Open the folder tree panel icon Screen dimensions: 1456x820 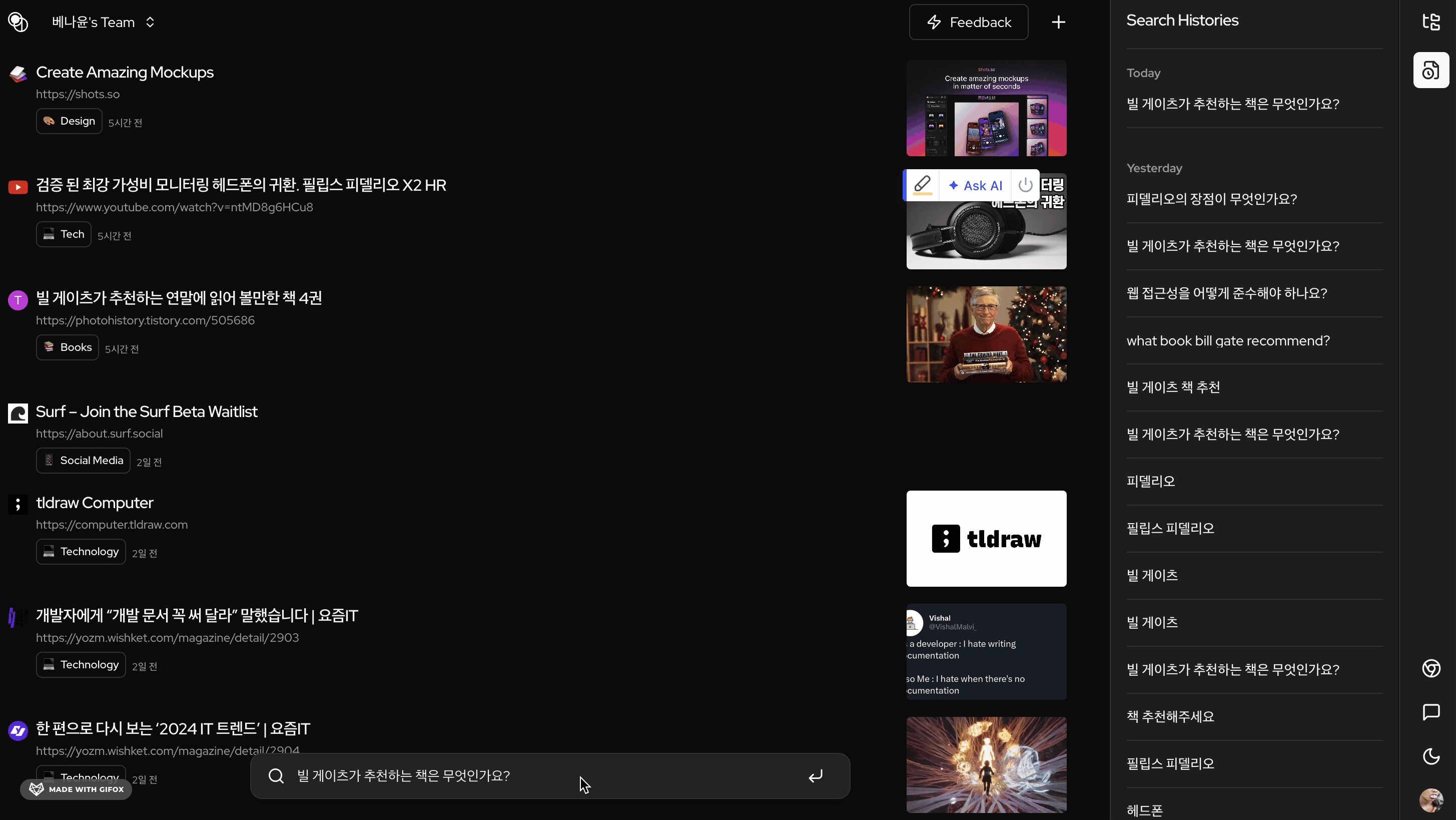pos(1430,22)
